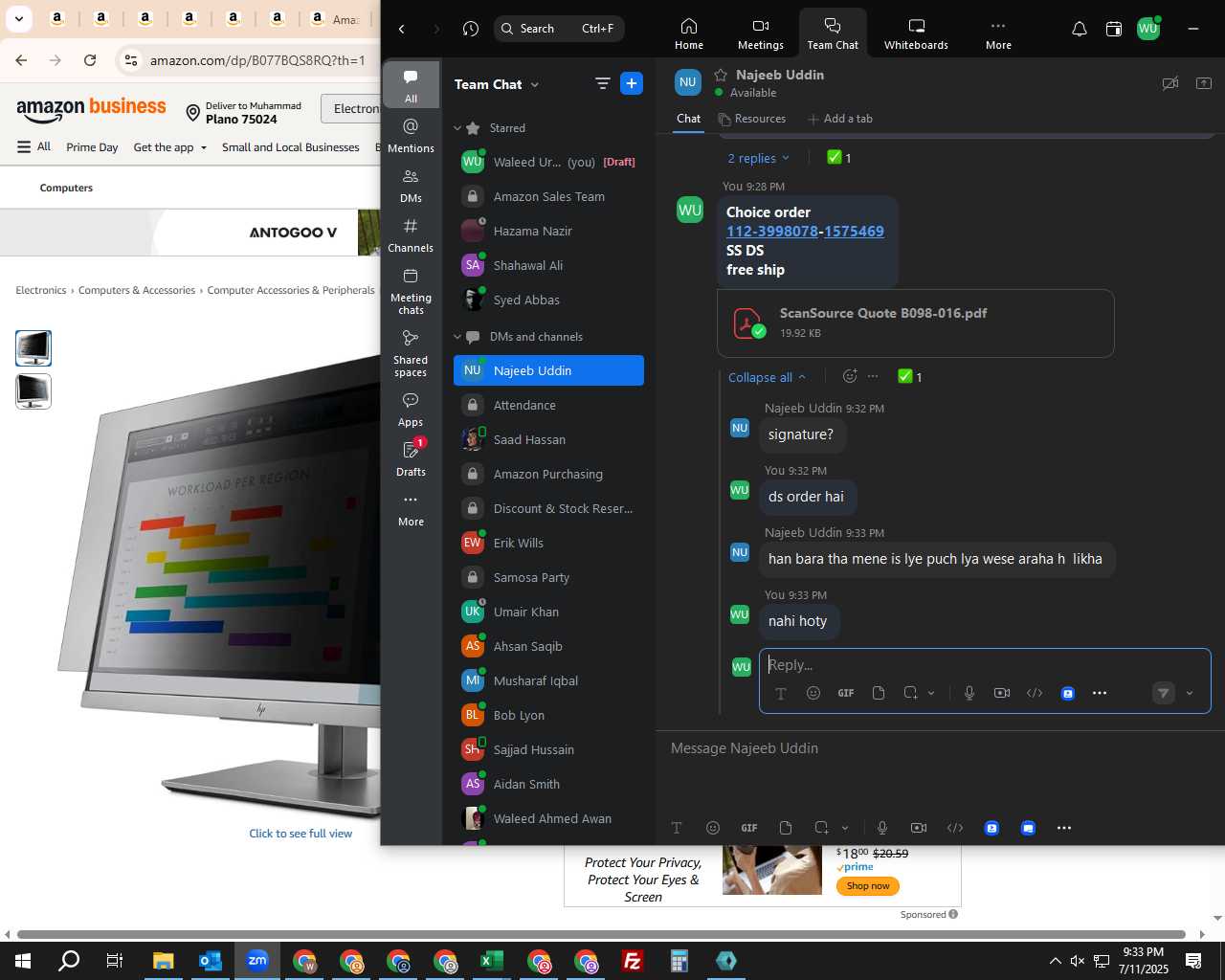Screen dimensions: 1225x980
Task: Insert GIF in reply box
Action: (x=846, y=693)
